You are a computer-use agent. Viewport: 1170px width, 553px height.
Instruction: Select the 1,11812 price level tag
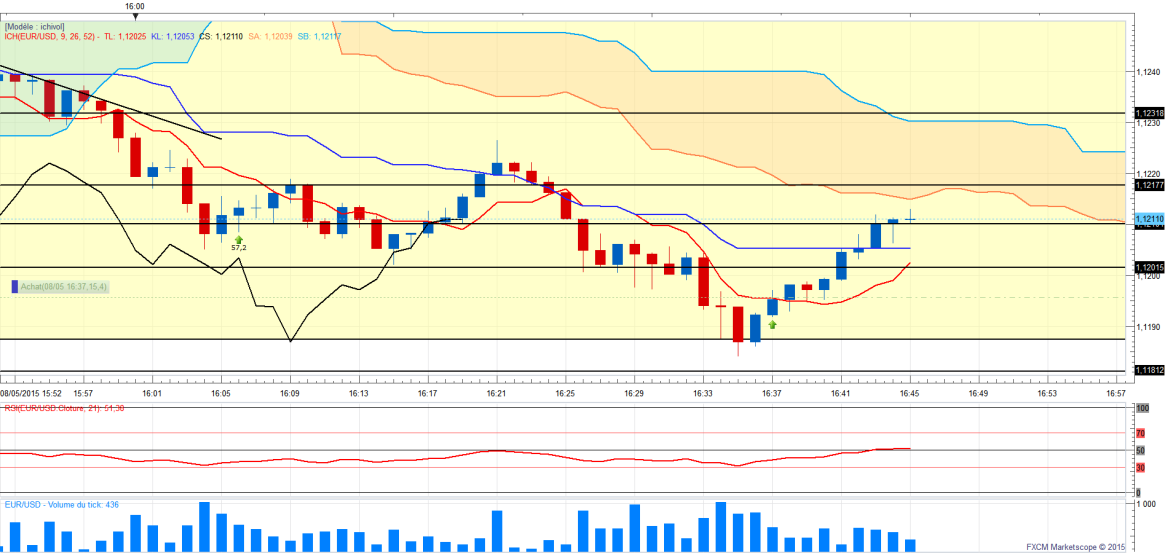coord(1150,370)
